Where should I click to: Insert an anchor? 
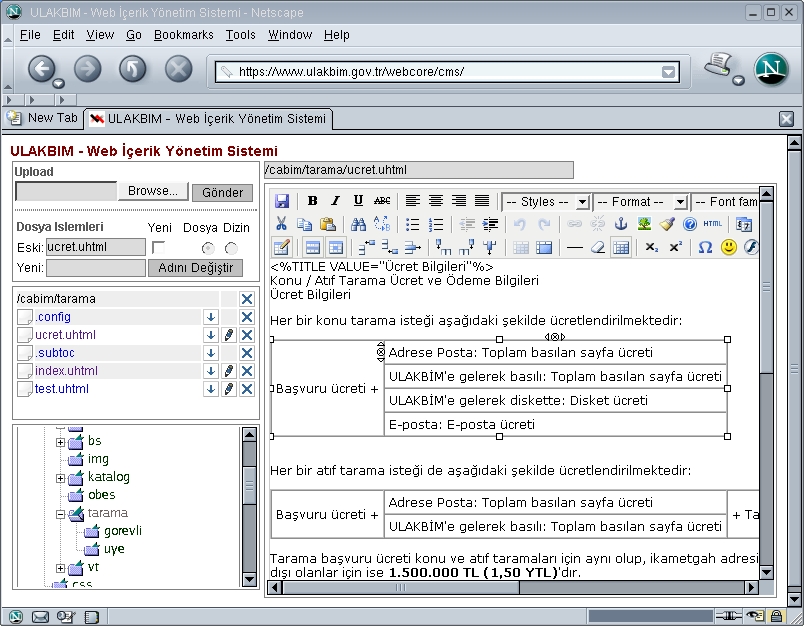click(621, 224)
